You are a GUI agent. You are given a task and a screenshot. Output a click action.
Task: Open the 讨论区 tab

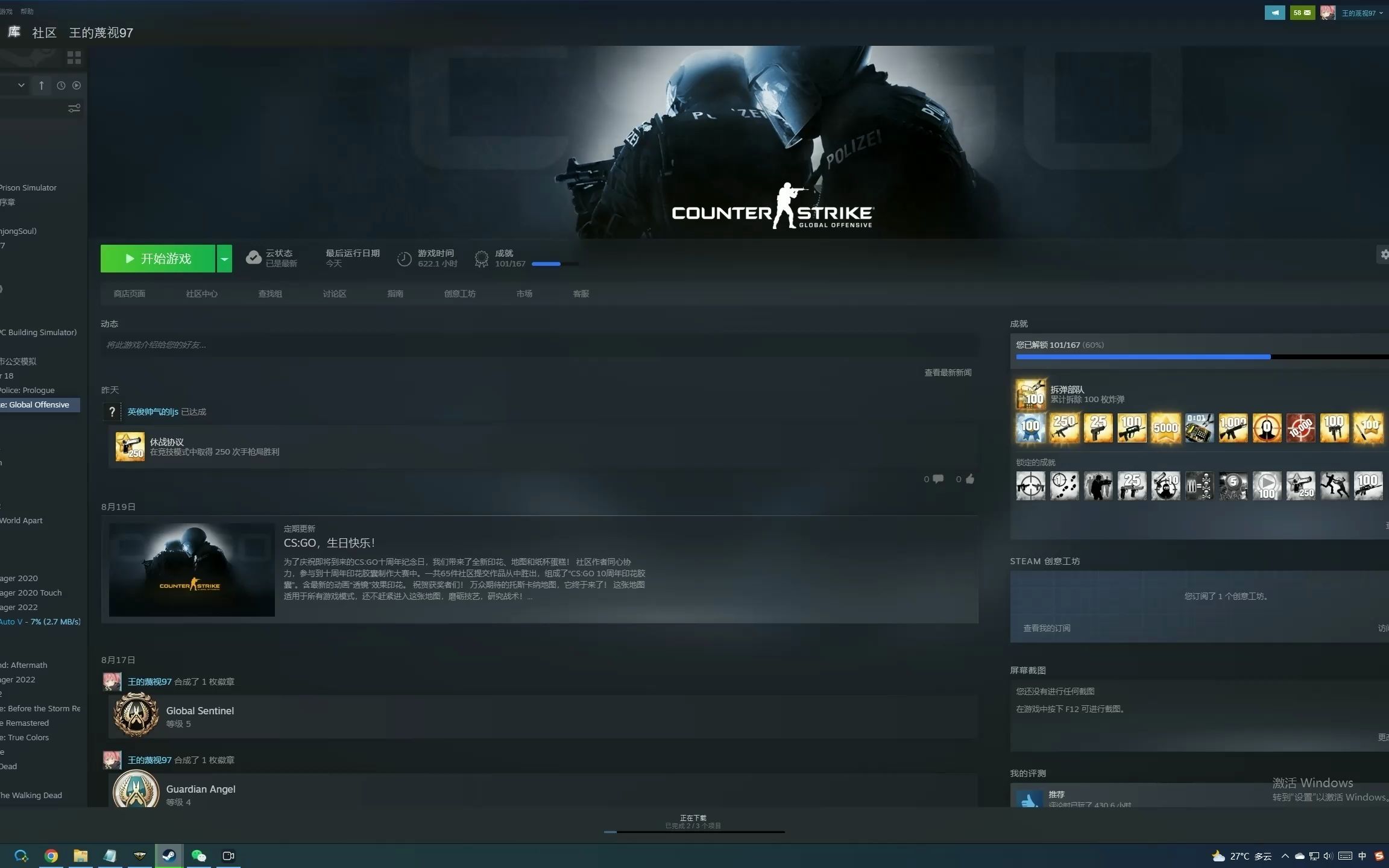[335, 294]
